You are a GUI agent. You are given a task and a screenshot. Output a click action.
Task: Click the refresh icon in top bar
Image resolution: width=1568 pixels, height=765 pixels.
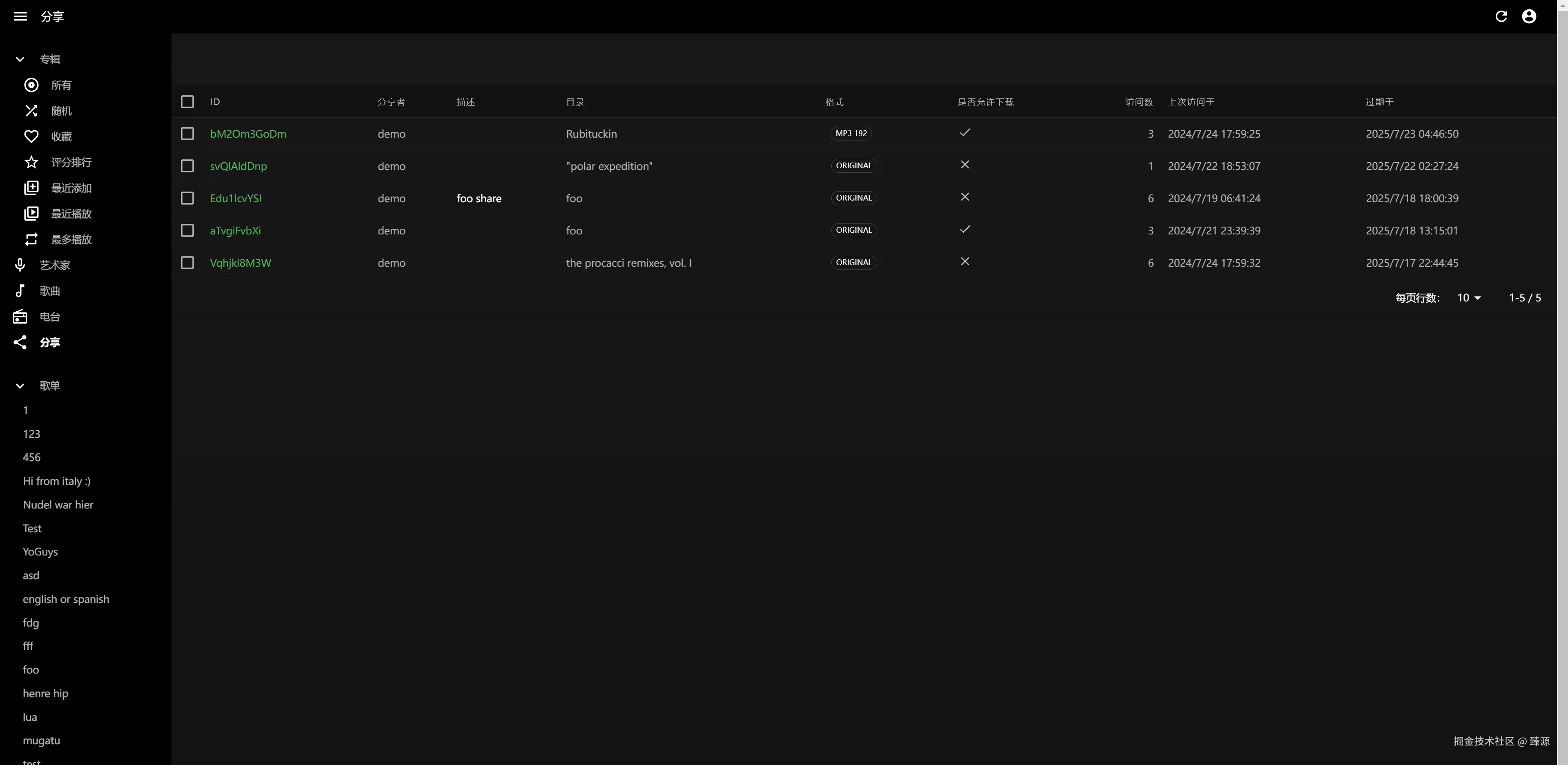click(x=1501, y=16)
